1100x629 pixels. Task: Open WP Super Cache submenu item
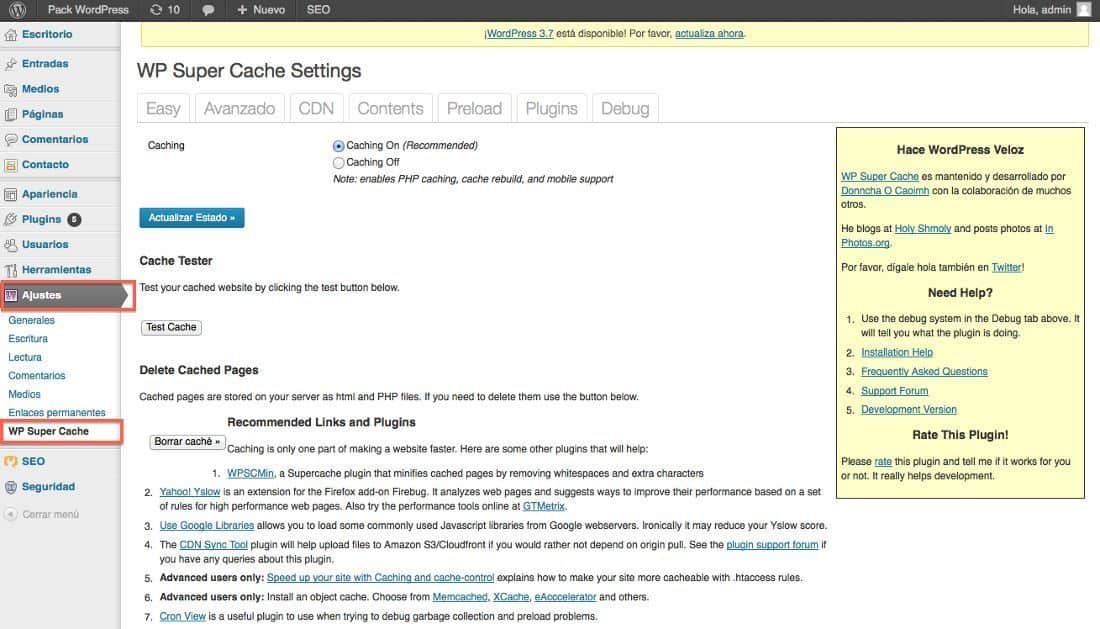pos(48,431)
